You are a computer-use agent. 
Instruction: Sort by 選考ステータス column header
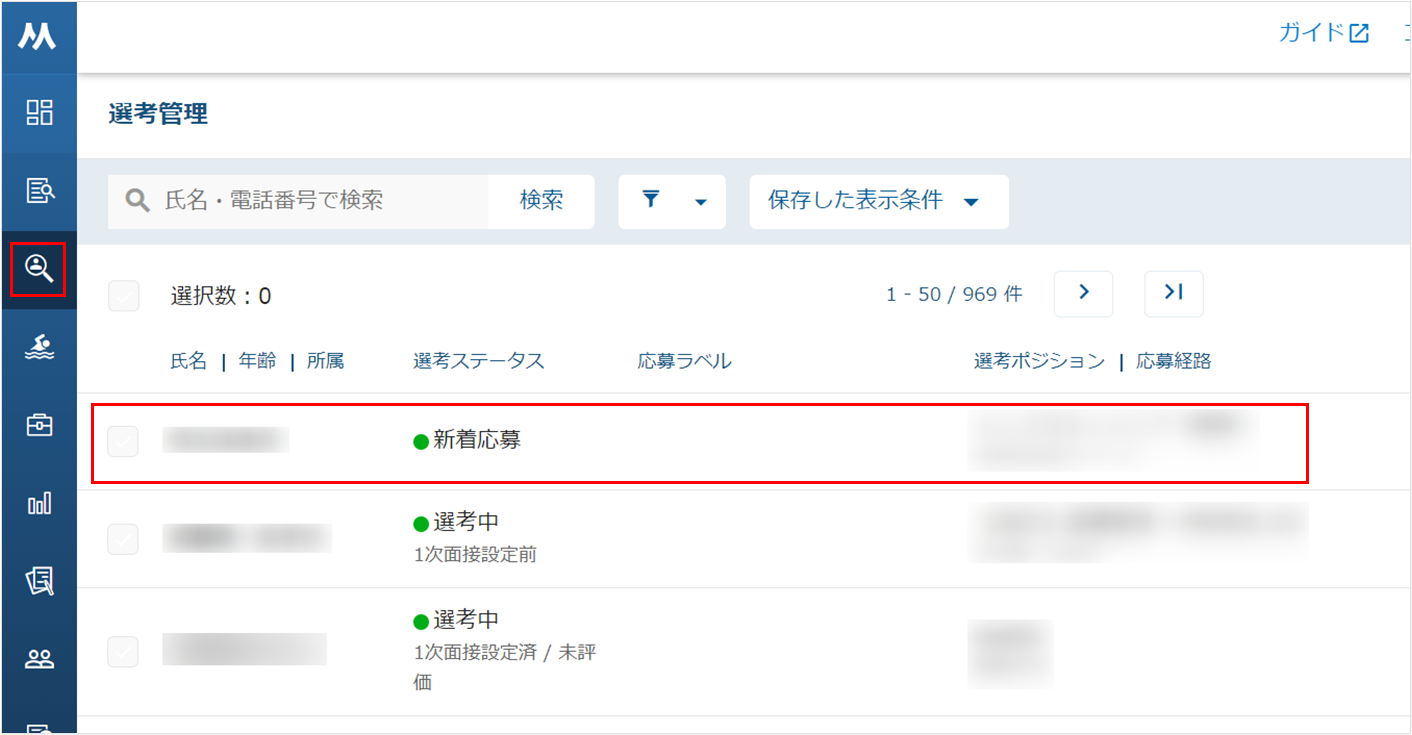click(x=479, y=361)
